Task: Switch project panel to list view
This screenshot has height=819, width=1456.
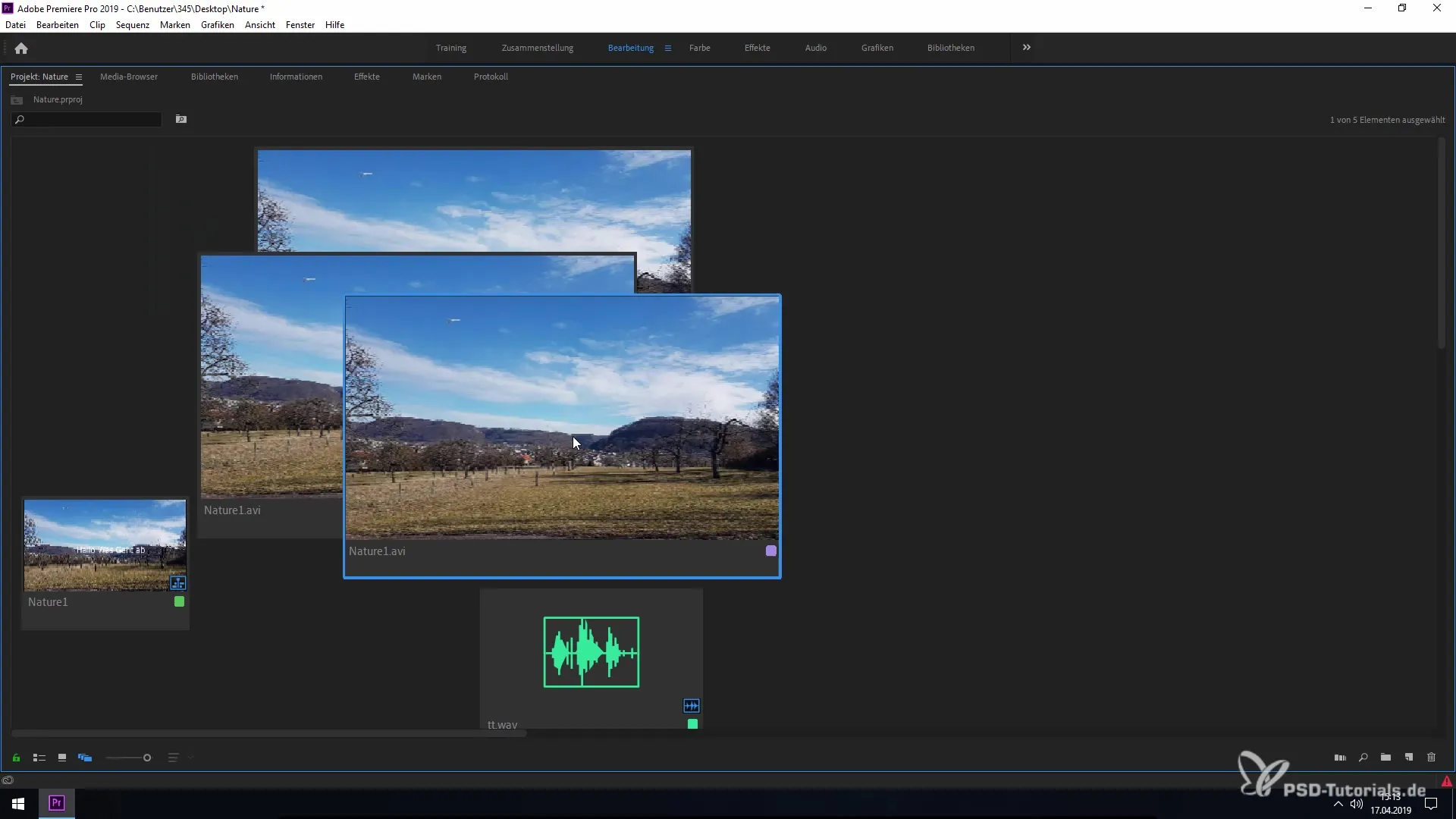Action: point(39,758)
